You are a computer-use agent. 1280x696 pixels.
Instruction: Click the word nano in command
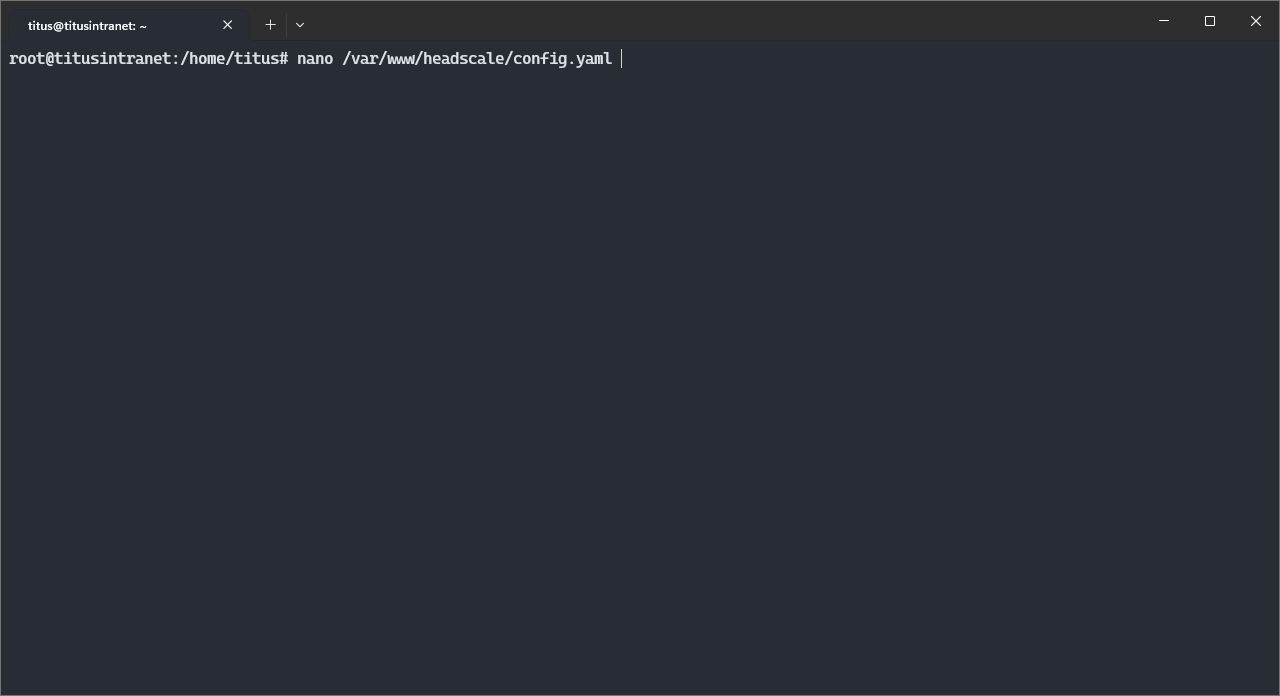tap(315, 59)
